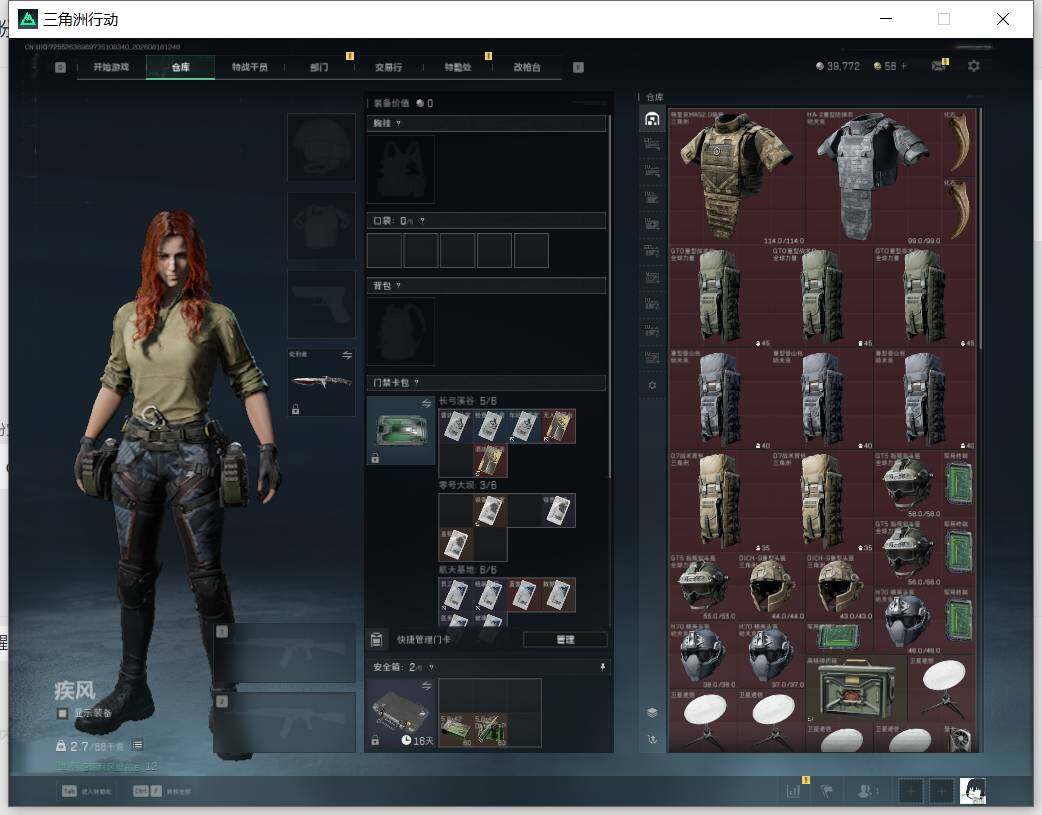Switch to the 特战干员 tab
The width and height of the screenshot is (1042, 815).
click(x=250, y=67)
